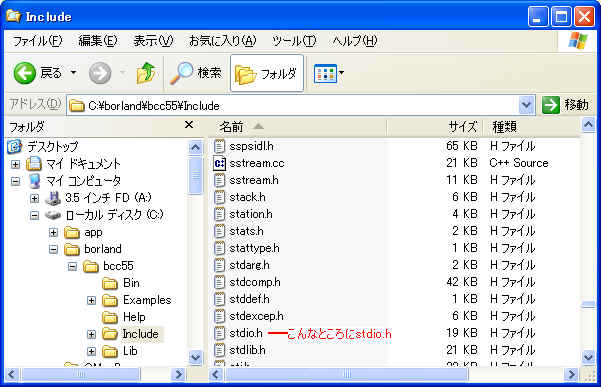Collapse the bcc55 folder node
The width and height of the screenshot is (601, 387).
(72, 266)
